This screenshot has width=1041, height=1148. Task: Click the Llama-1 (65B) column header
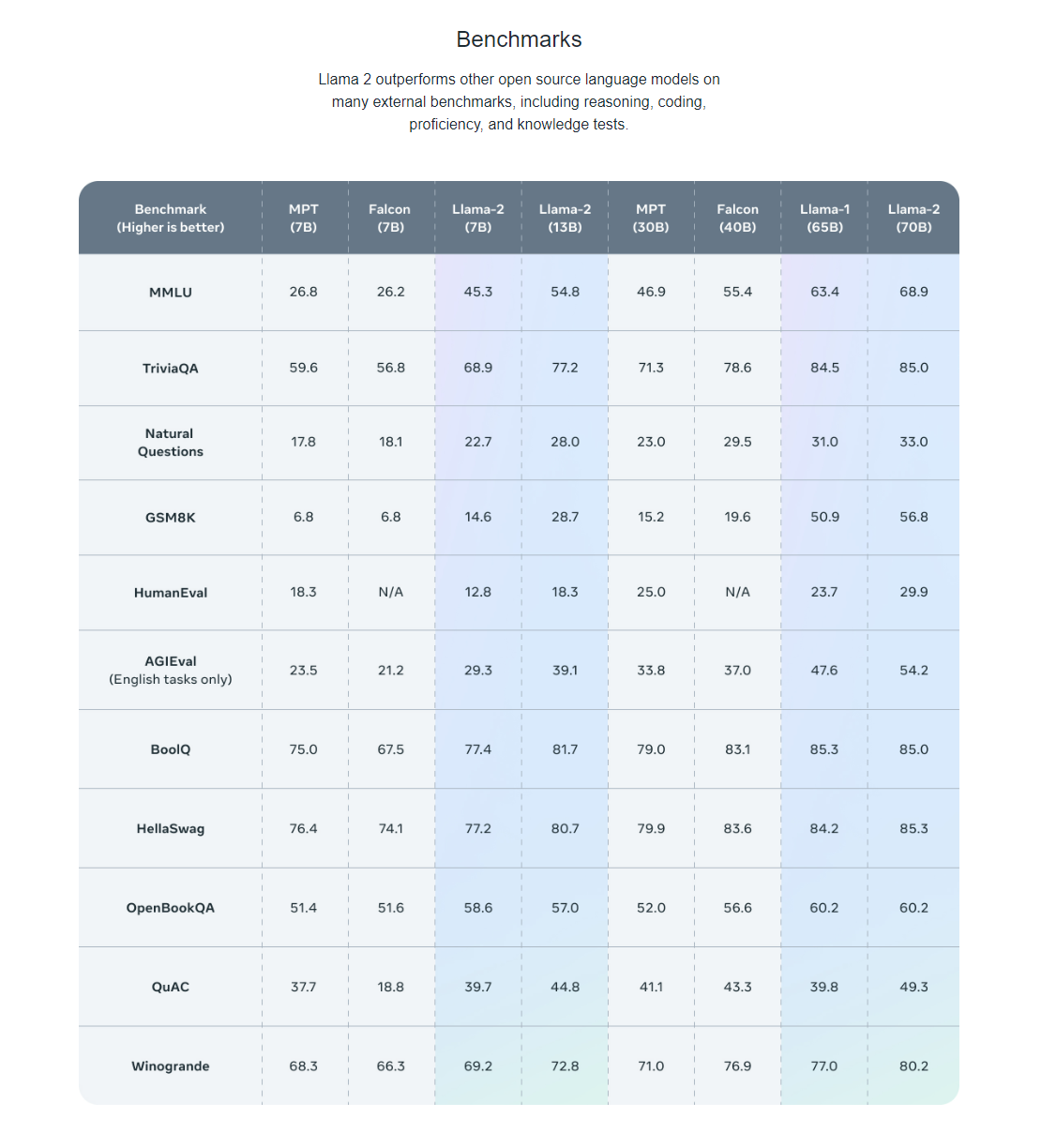pos(824,219)
